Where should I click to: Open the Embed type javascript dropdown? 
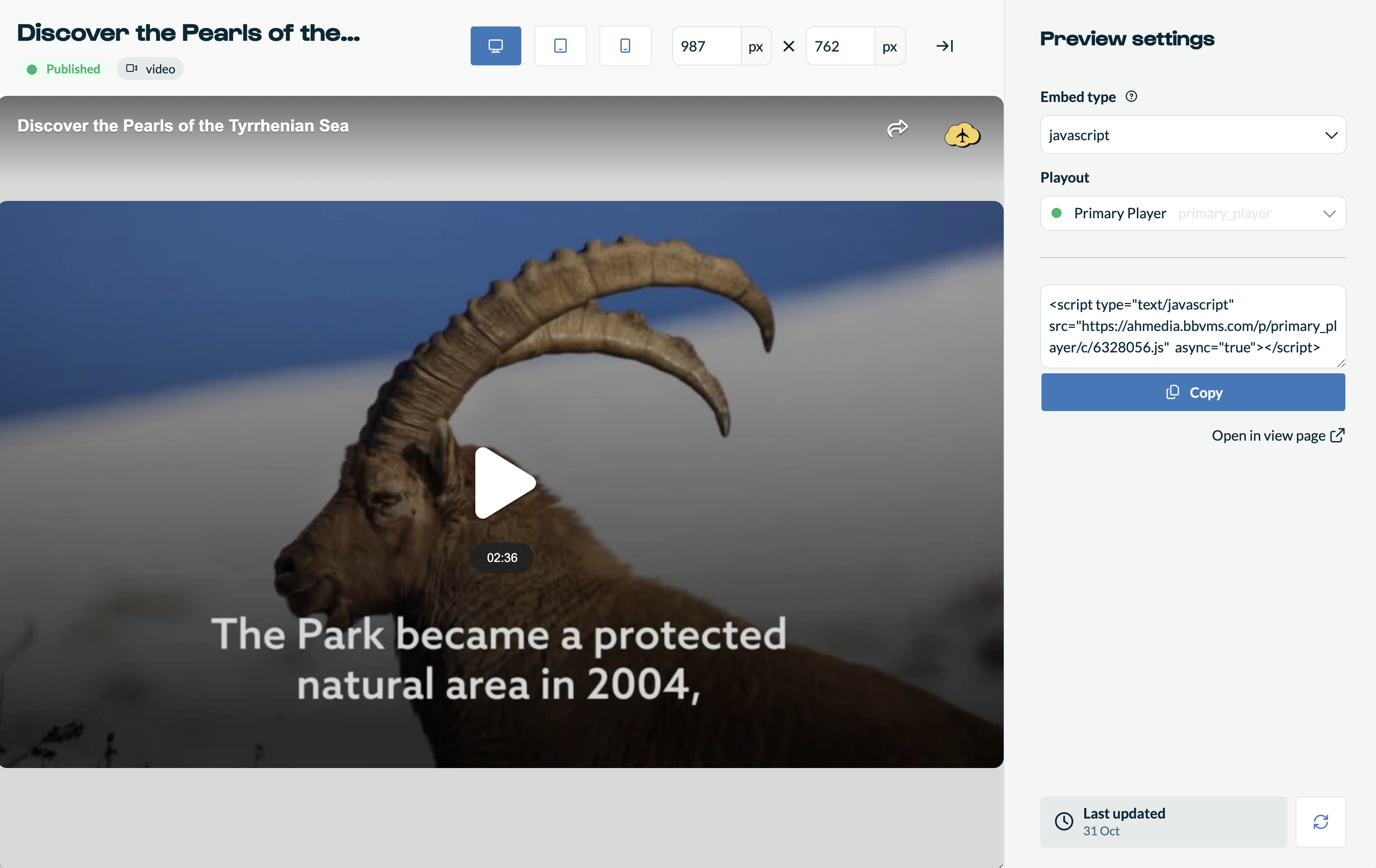pos(1192,135)
